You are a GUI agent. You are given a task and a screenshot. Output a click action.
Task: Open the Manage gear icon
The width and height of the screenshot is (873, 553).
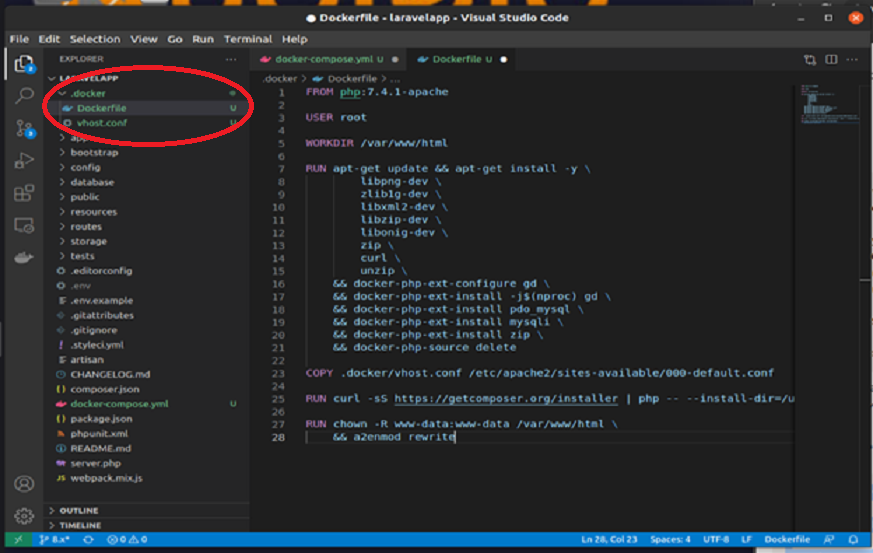point(24,516)
